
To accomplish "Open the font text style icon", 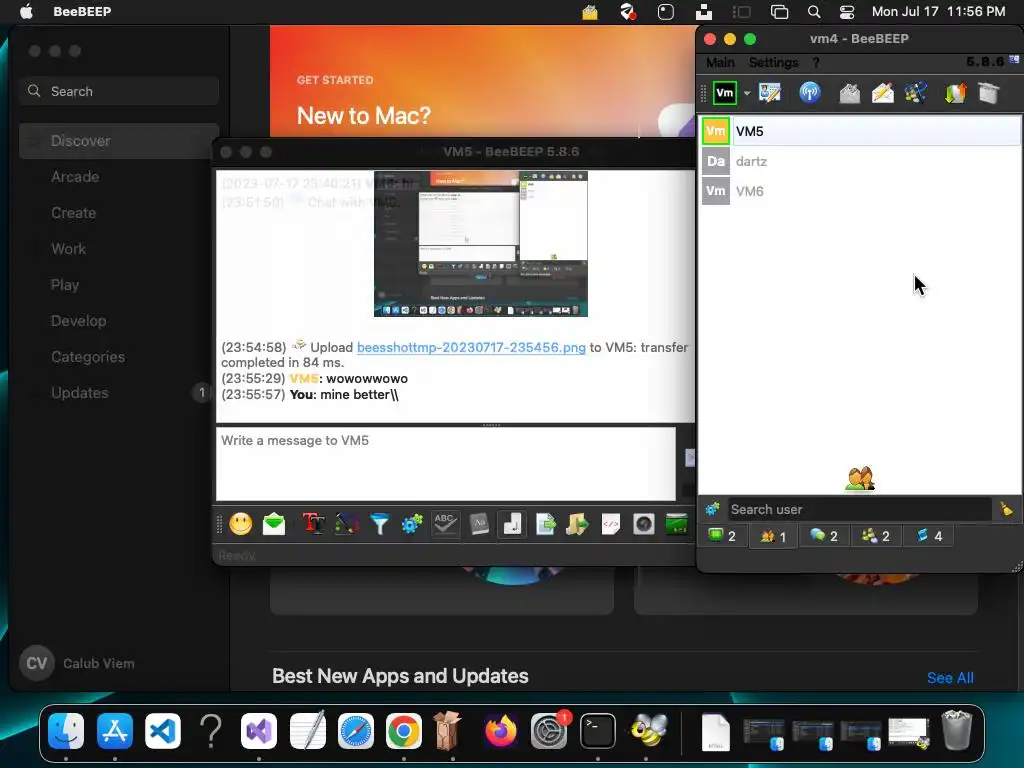I will click(313, 524).
